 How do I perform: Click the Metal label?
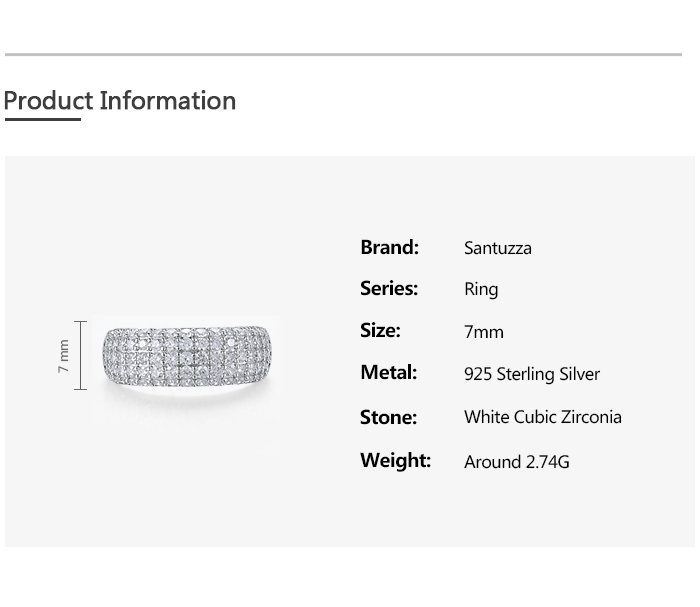click(388, 373)
